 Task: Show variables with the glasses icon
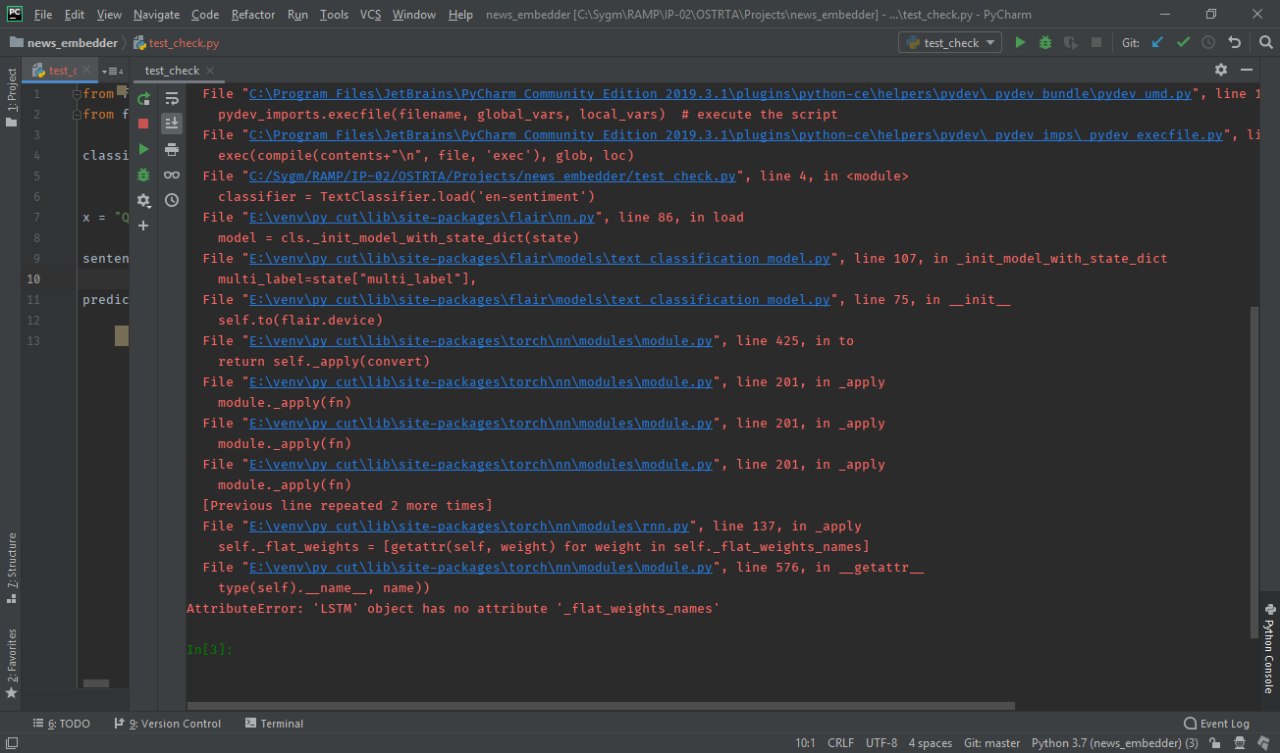pos(172,175)
